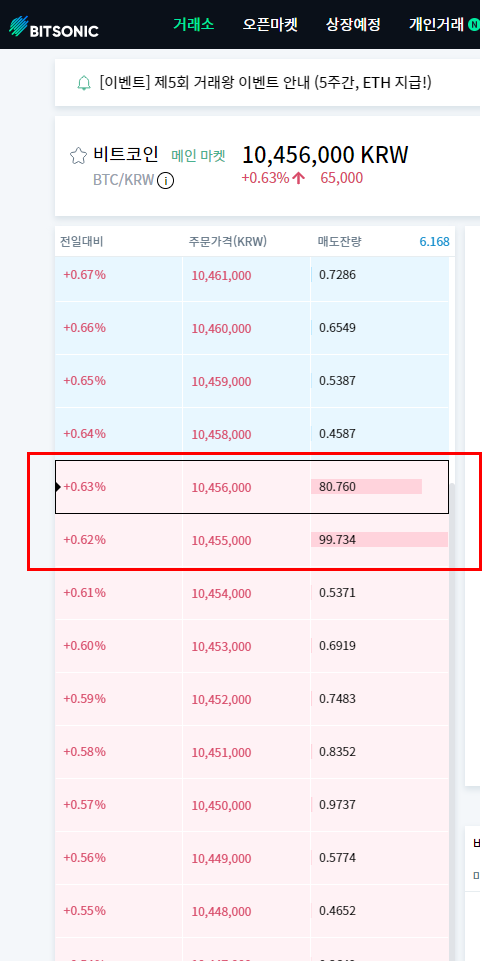
Task: Click the Bitsonic logo
Action: (53, 26)
